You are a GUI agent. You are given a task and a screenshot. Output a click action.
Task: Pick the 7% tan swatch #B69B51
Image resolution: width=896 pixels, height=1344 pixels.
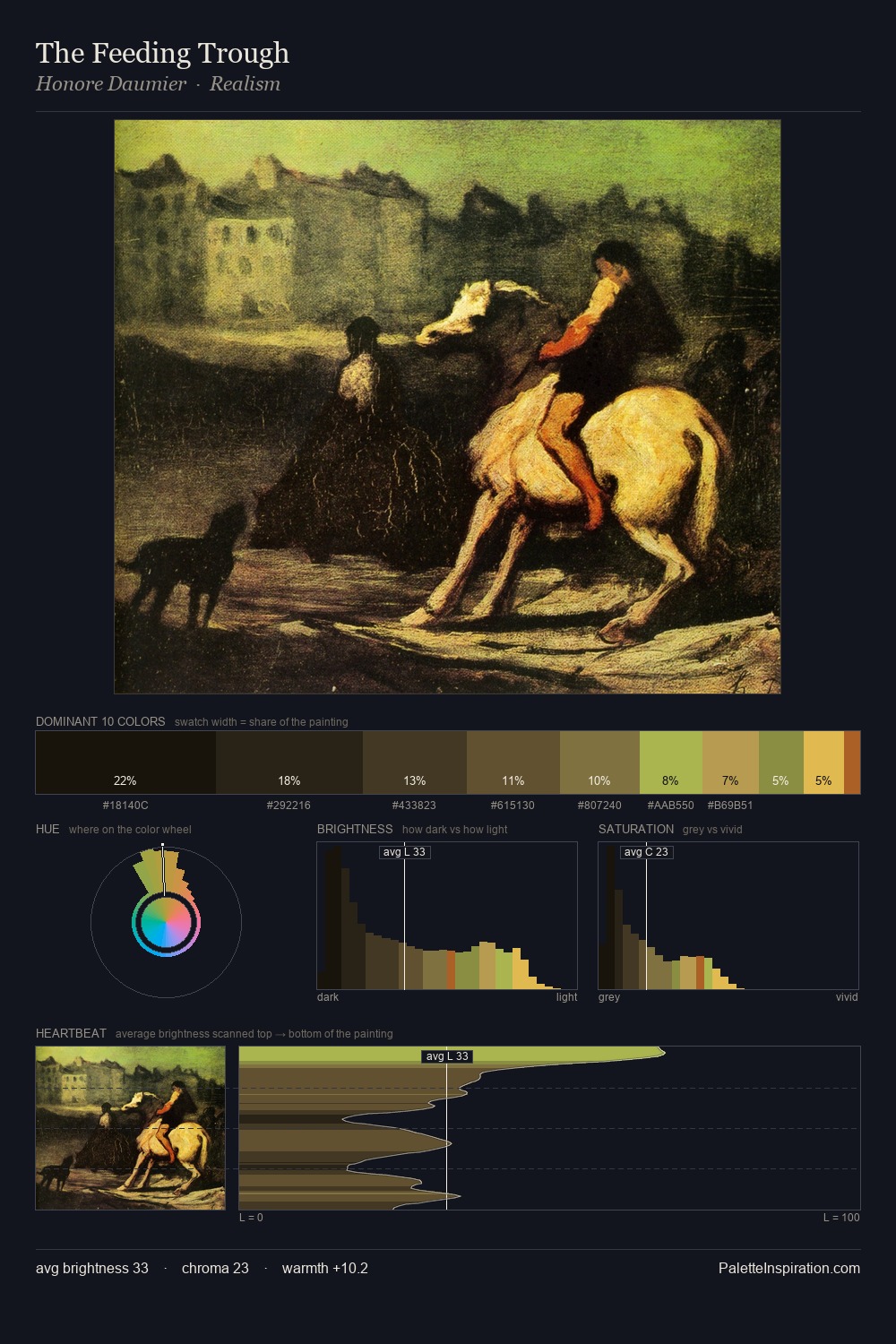(x=730, y=762)
